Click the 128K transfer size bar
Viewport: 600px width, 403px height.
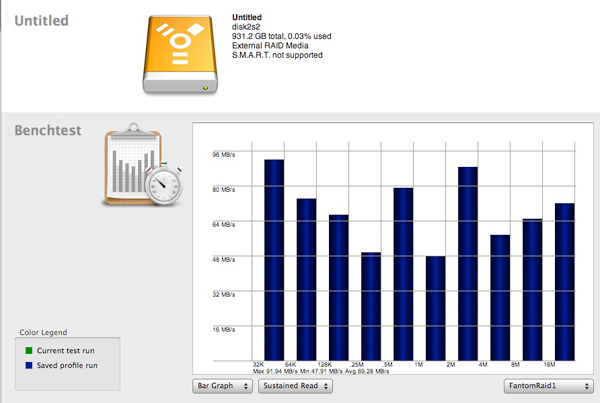coord(339,288)
